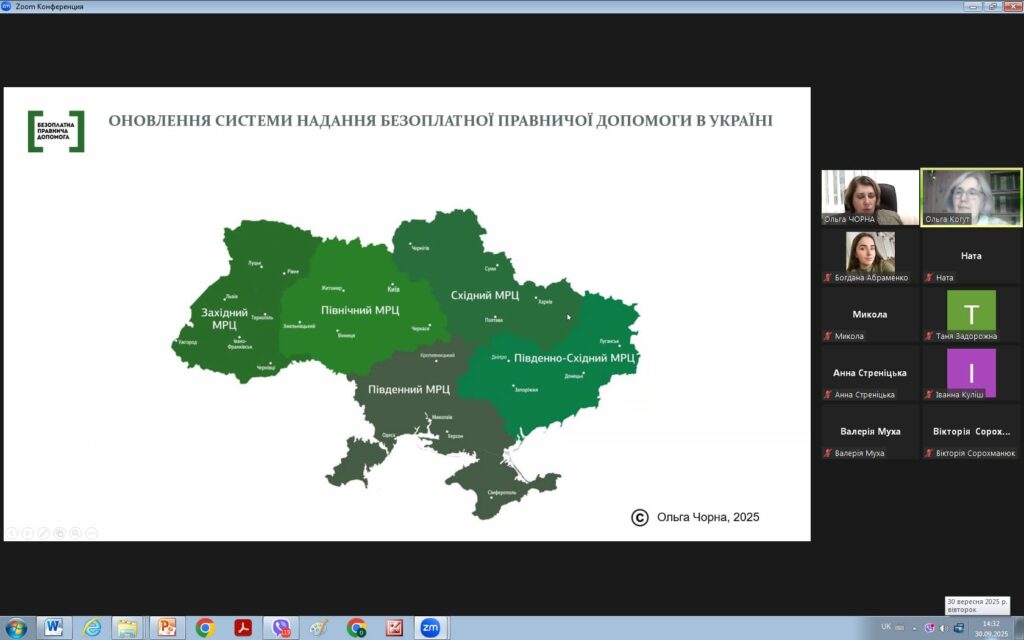Open Viber from the taskbar
Screen dimensions: 1024x640
point(281,628)
